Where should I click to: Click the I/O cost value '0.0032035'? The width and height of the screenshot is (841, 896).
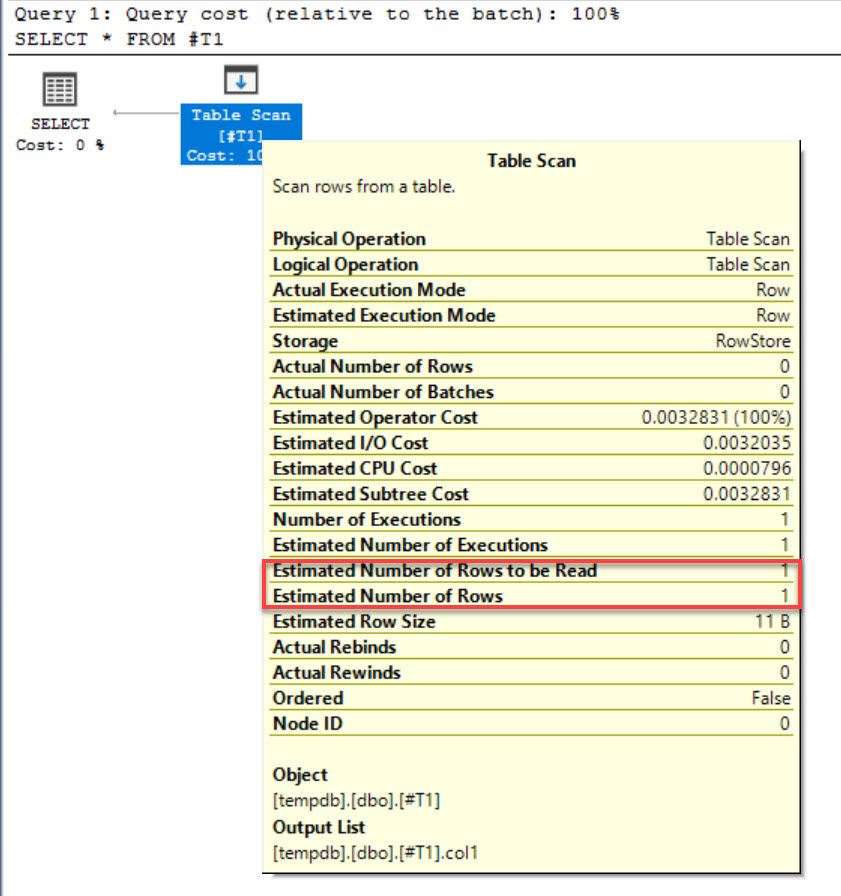coord(747,443)
